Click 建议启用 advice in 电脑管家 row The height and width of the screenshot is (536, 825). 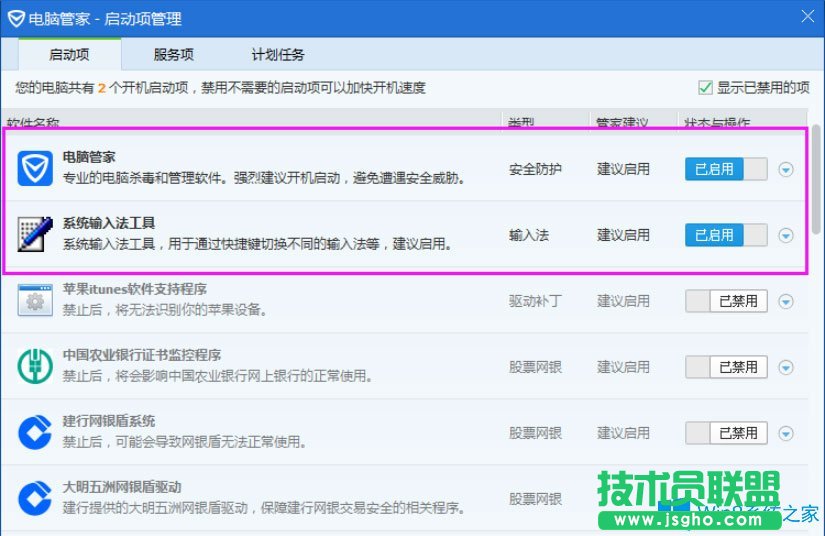click(623, 169)
